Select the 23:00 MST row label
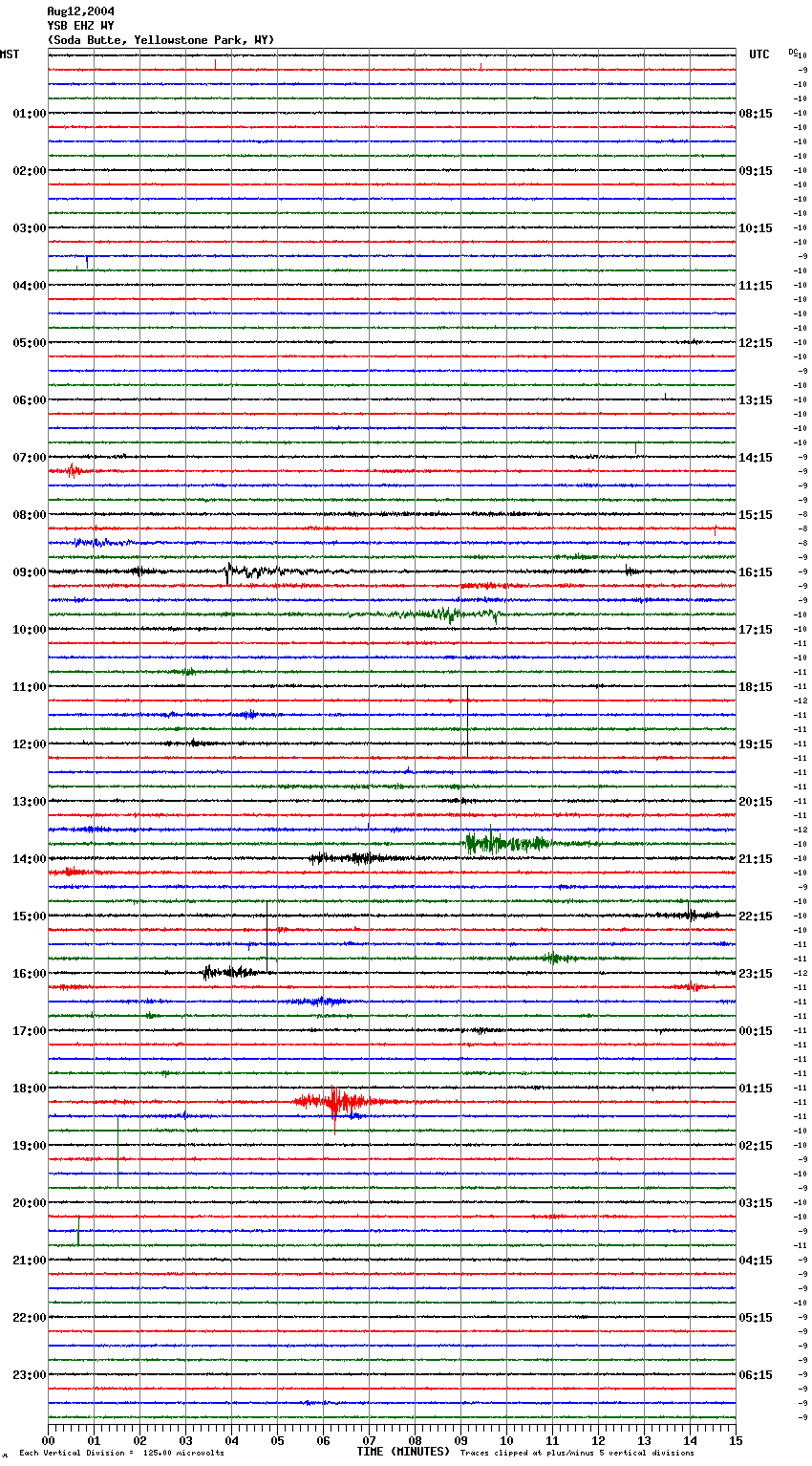Viewport: 812px width, 1466px height. [29, 1375]
